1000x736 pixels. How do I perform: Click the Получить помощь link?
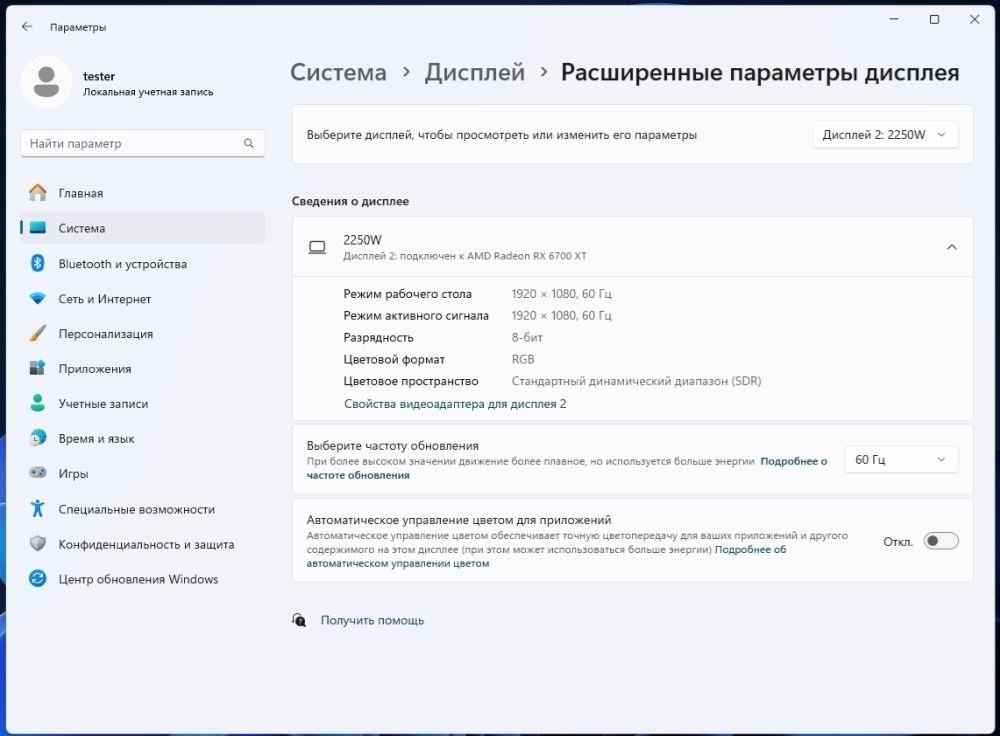[372, 620]
